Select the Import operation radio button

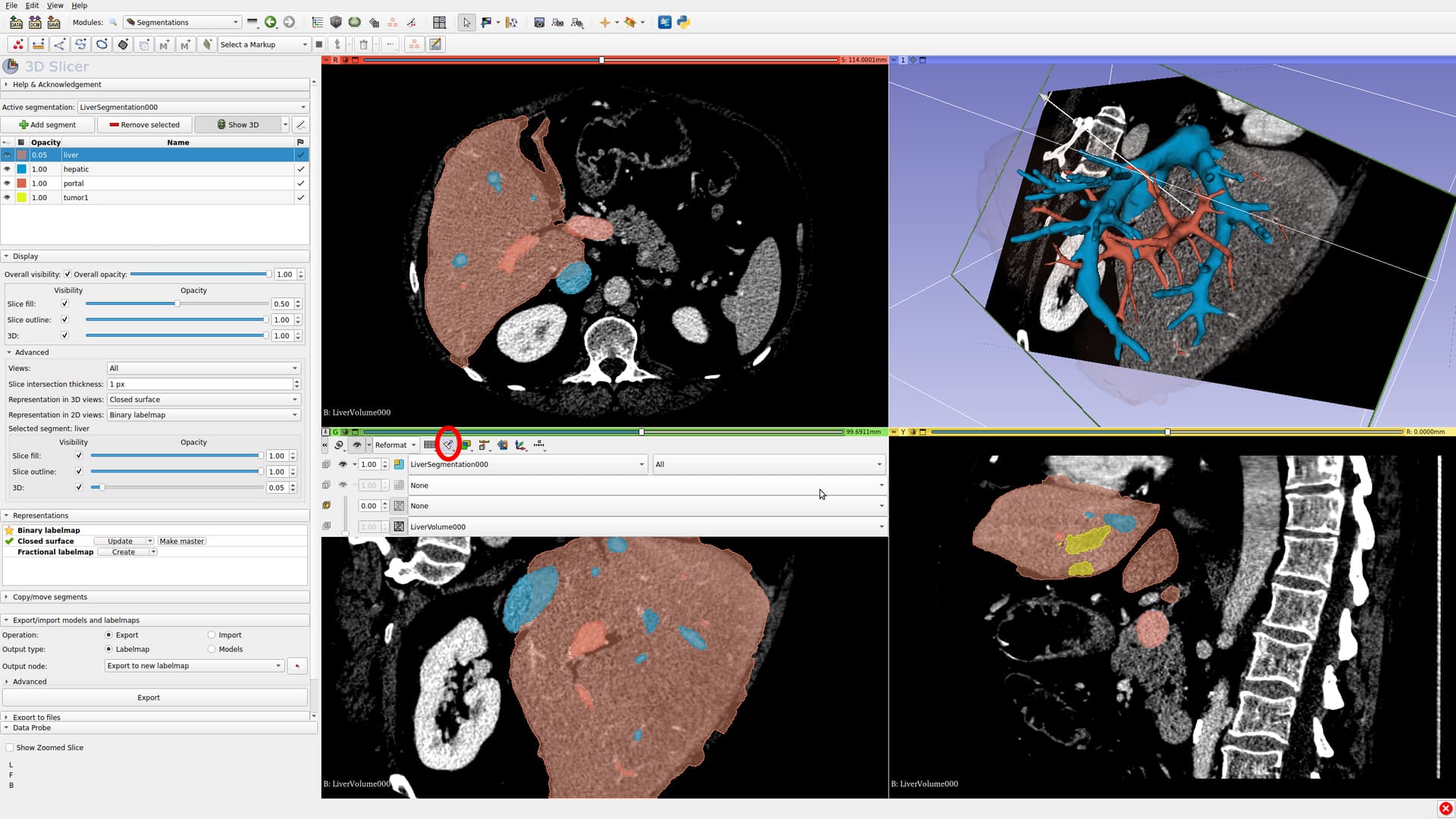point(212,635)
